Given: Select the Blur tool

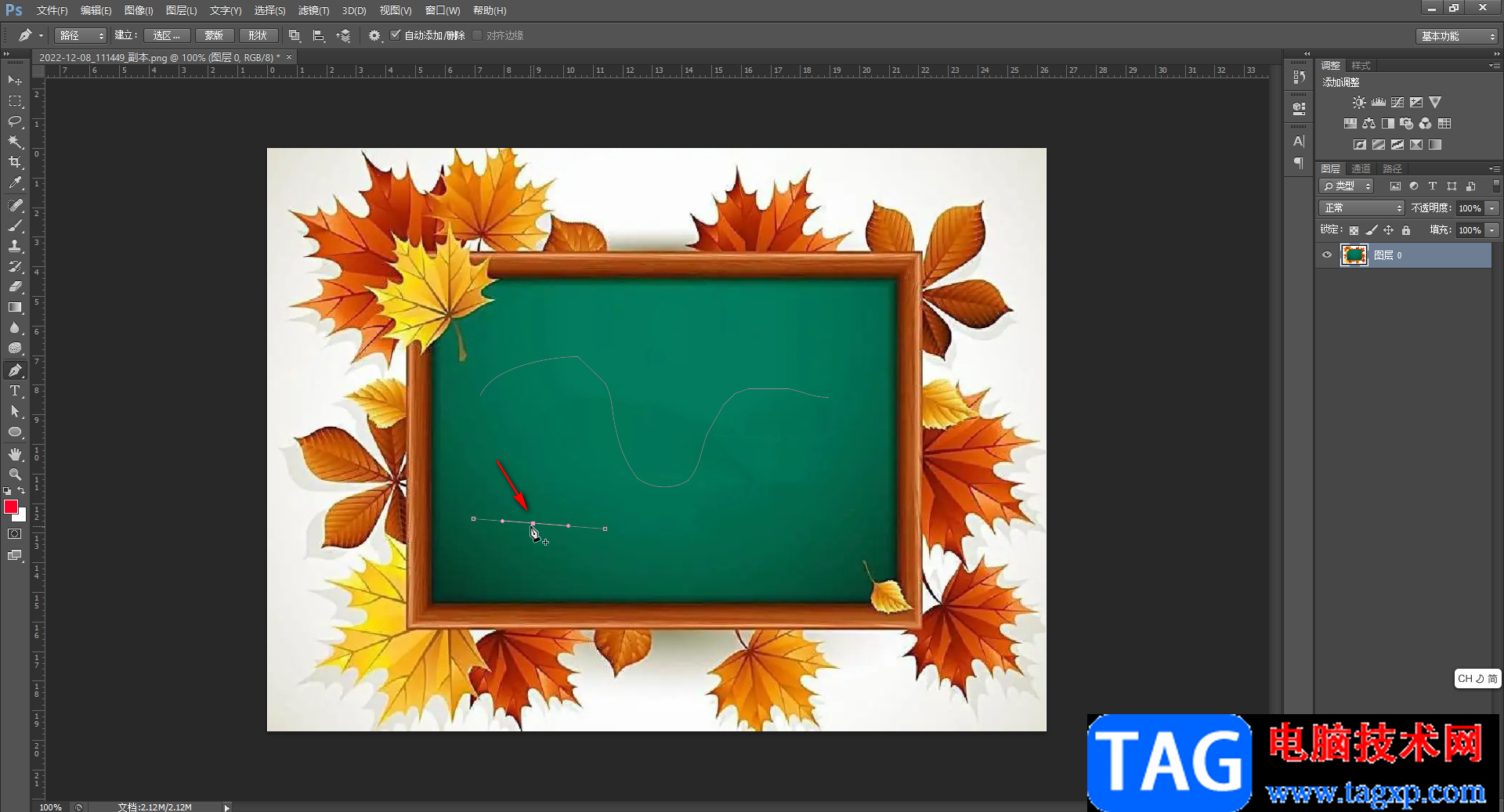Looking at the screenshot, I should coord(15,327).
